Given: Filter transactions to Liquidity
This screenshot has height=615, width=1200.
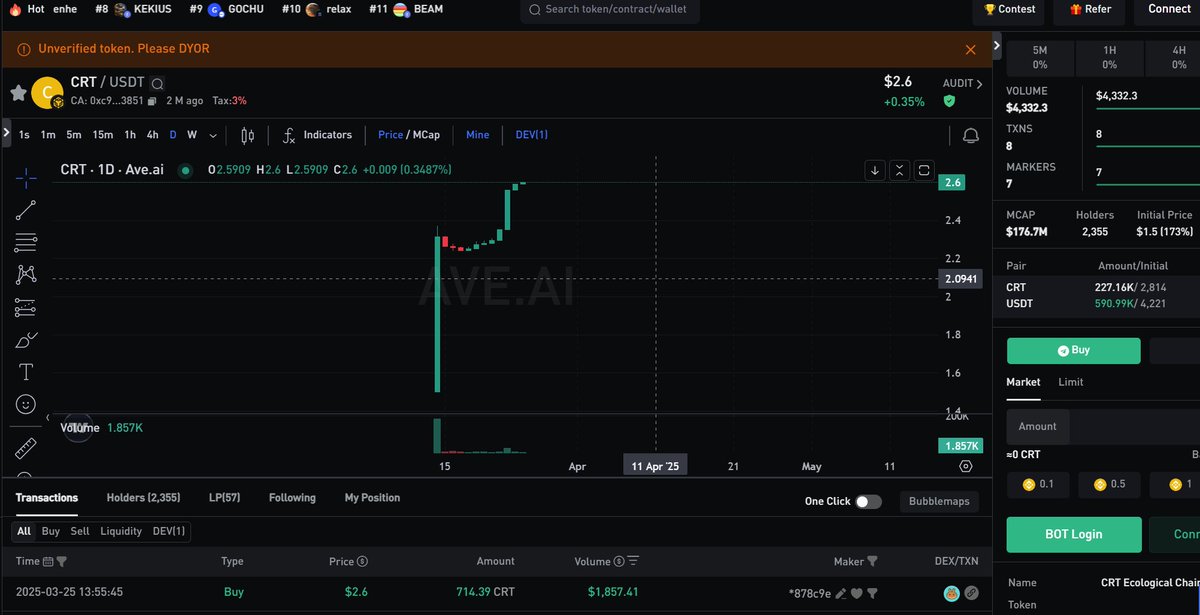Looking at the screenshot, I should tap(121, 531).
